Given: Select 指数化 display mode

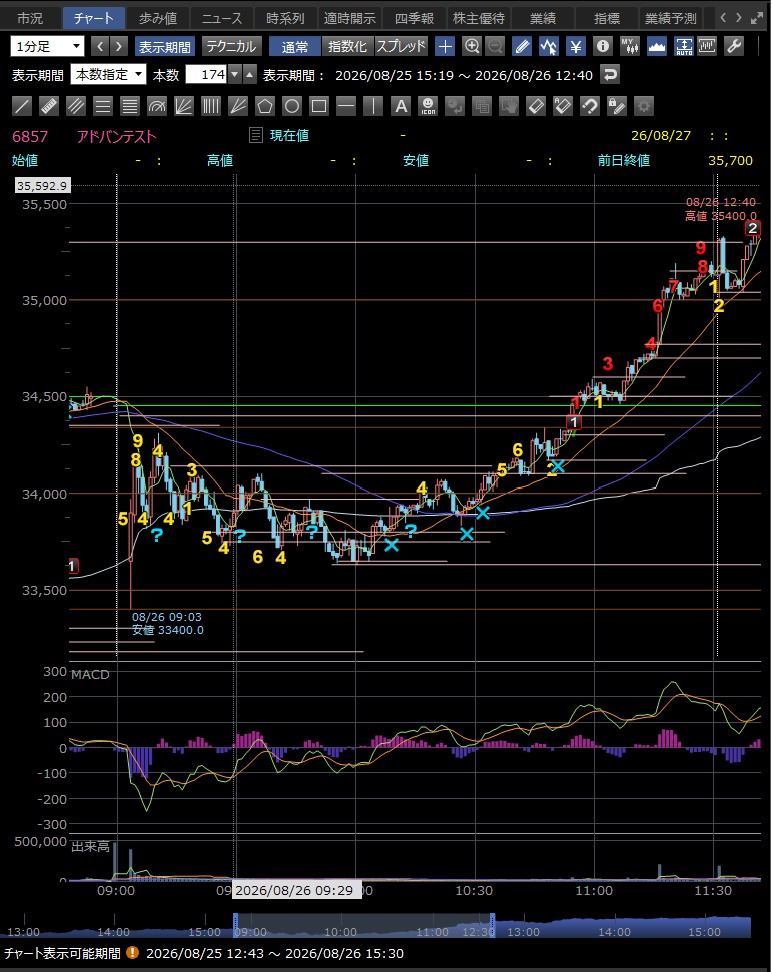Looking at the screenshot, I should [x=347, y=46].
